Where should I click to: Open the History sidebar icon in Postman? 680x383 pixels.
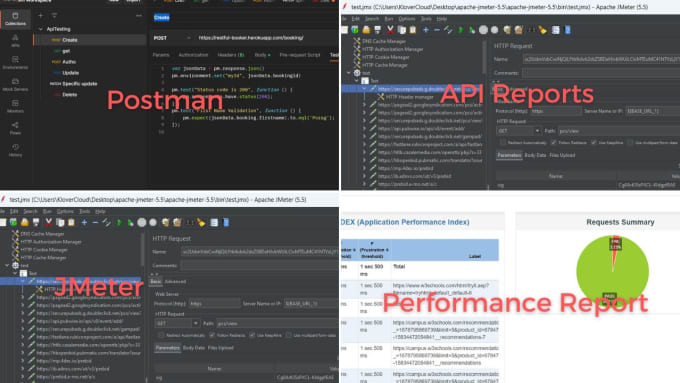click(x=15, y=150)
